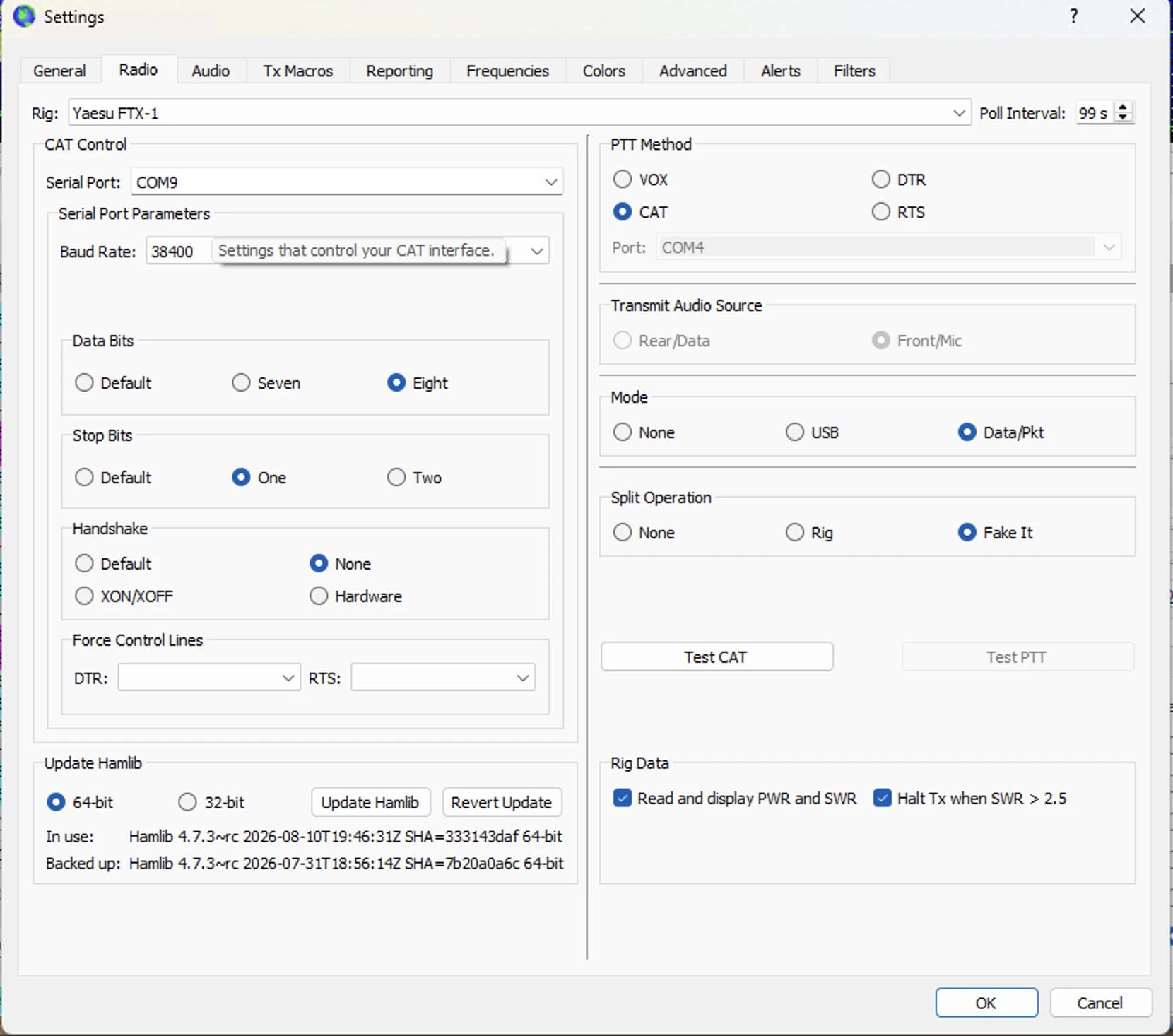Select Seven data bits
Screen dimensions: 1173x1036
(266, 383)
